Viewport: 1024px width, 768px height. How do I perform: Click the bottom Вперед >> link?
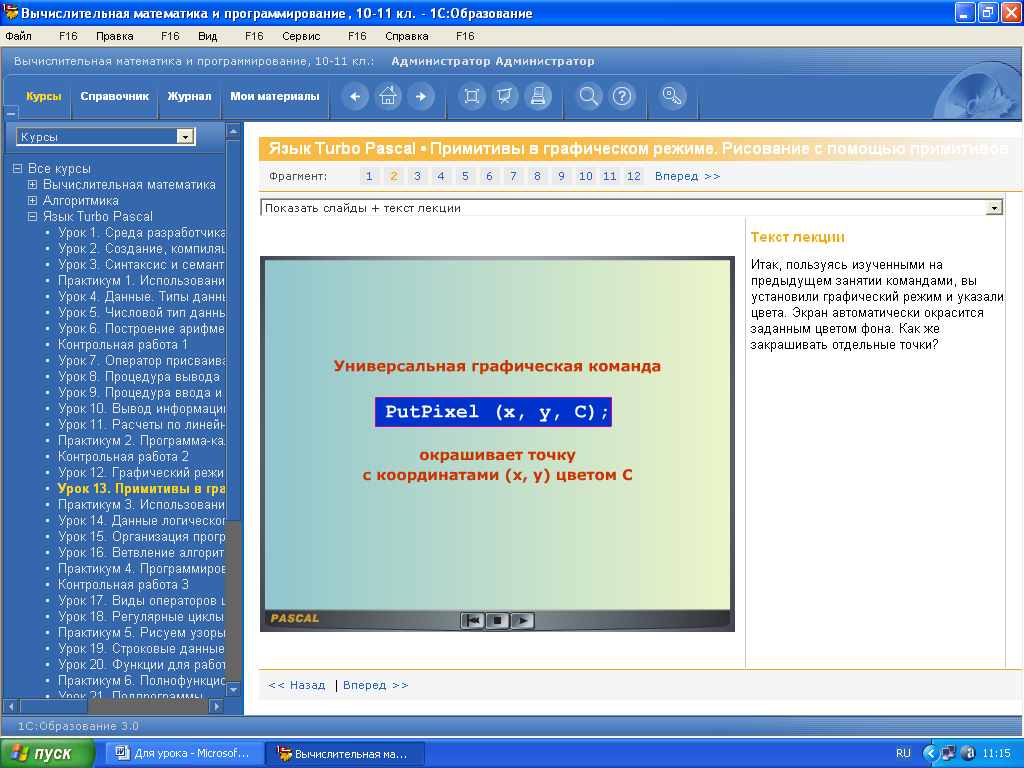tap(376, 685)
